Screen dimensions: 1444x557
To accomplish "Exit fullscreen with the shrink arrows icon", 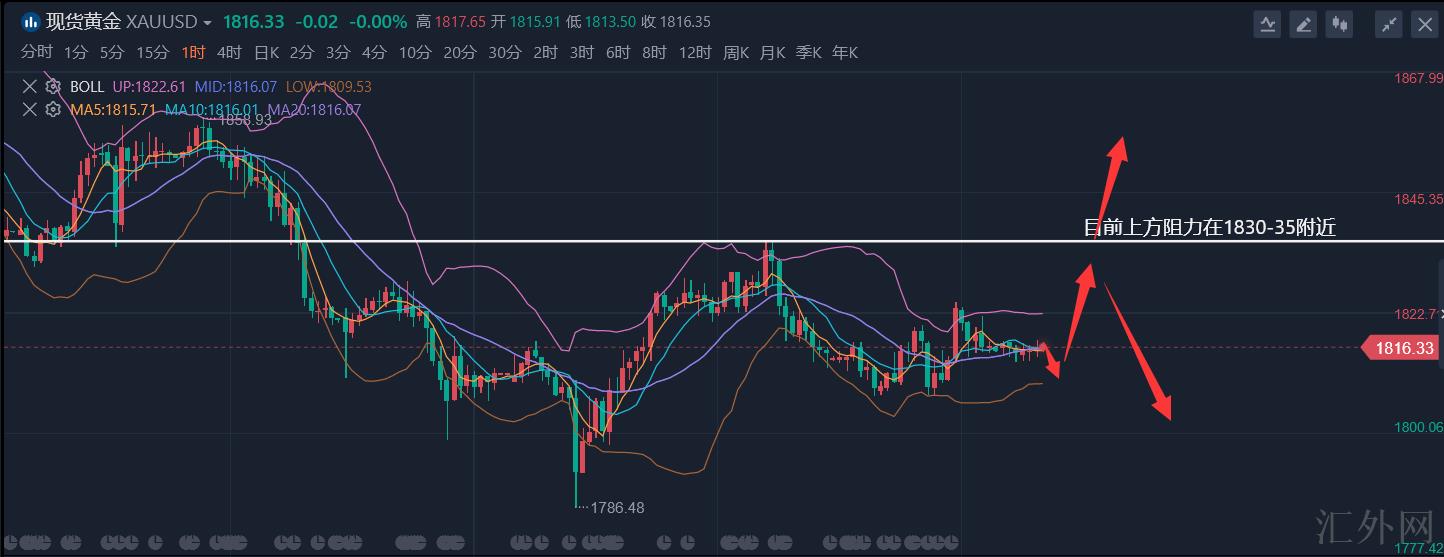I will [x=1389, y=24].
